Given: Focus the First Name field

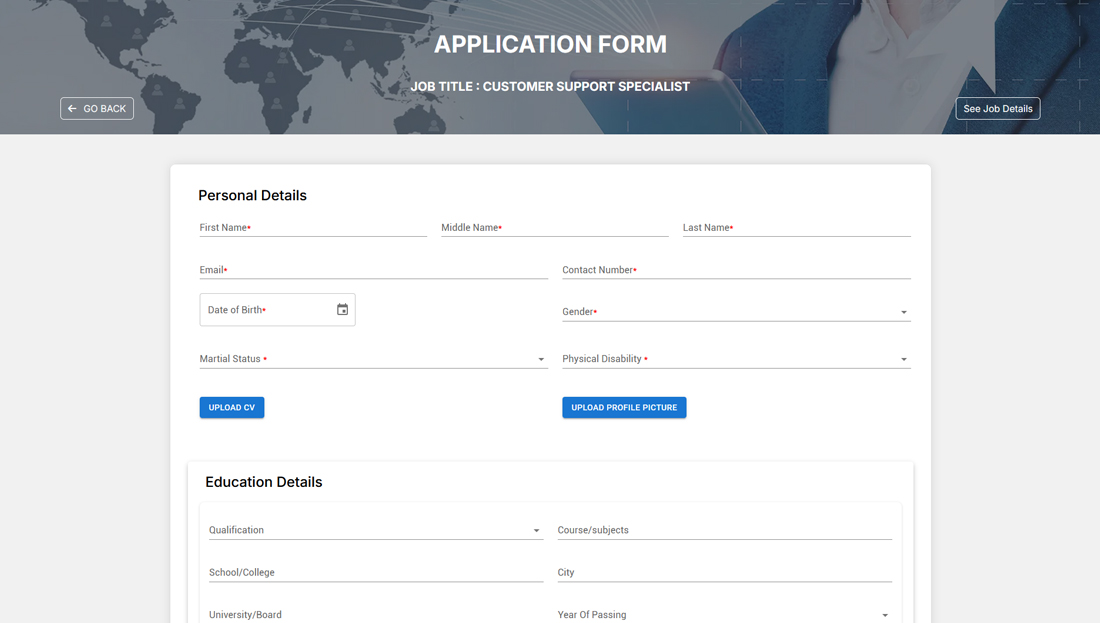Looking at the screenshot, I should pos(313,228).
